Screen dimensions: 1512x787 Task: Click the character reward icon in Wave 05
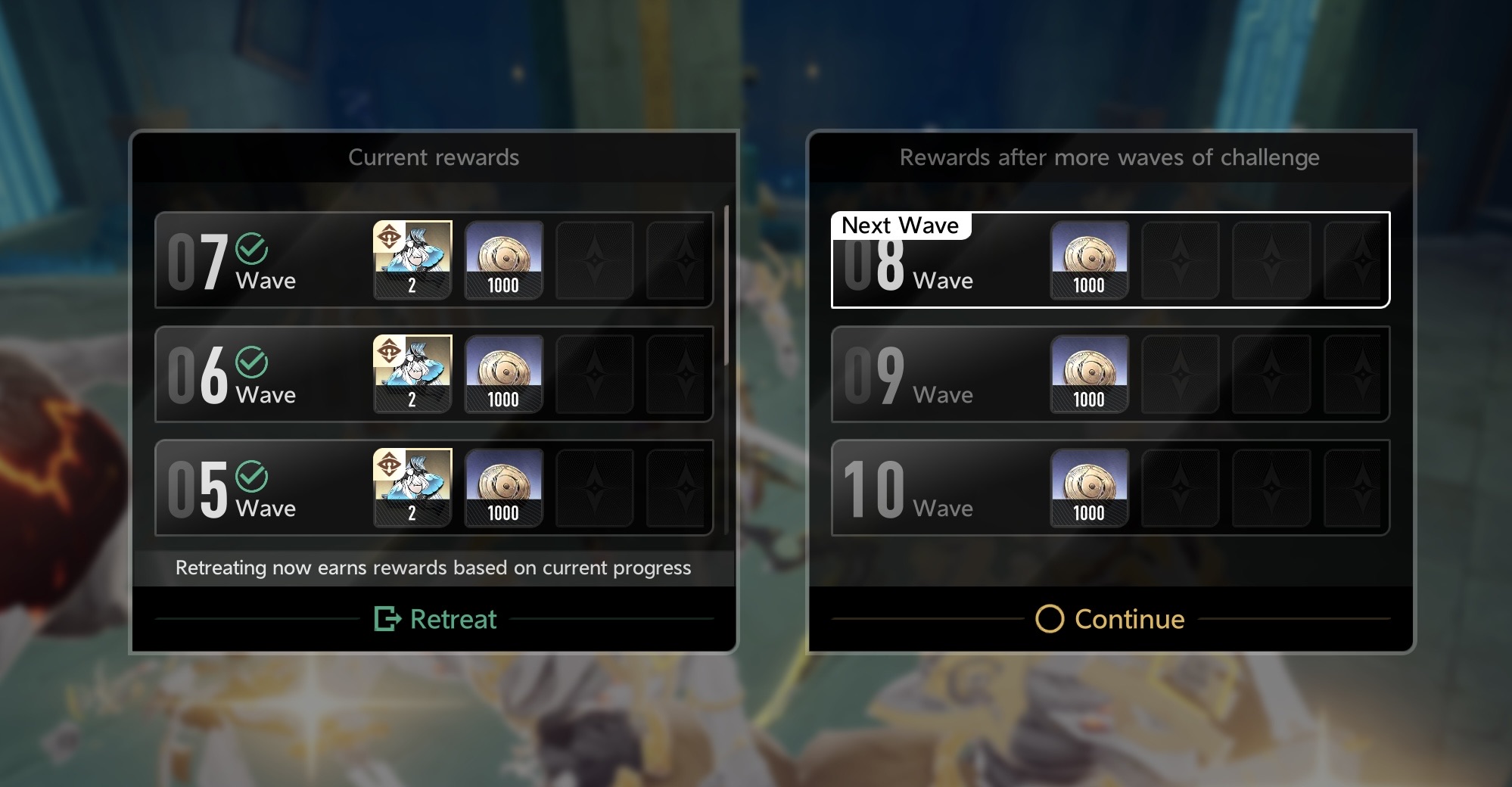click(412, 487)
